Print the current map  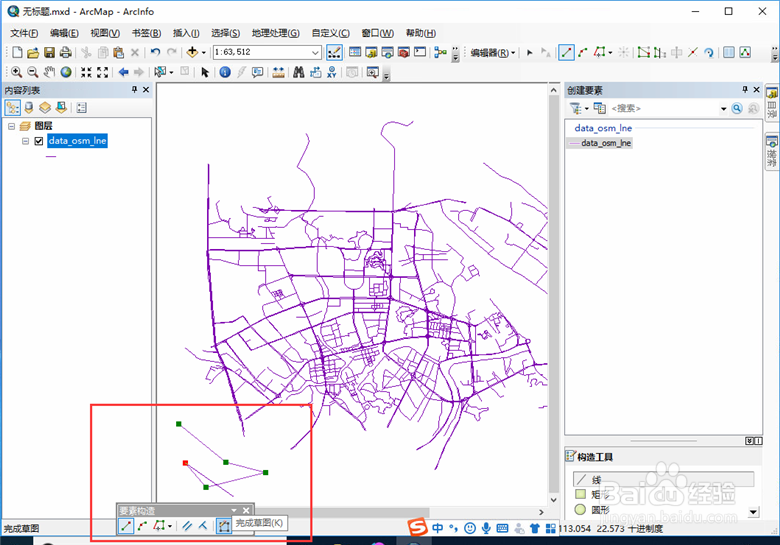[65, 52]
